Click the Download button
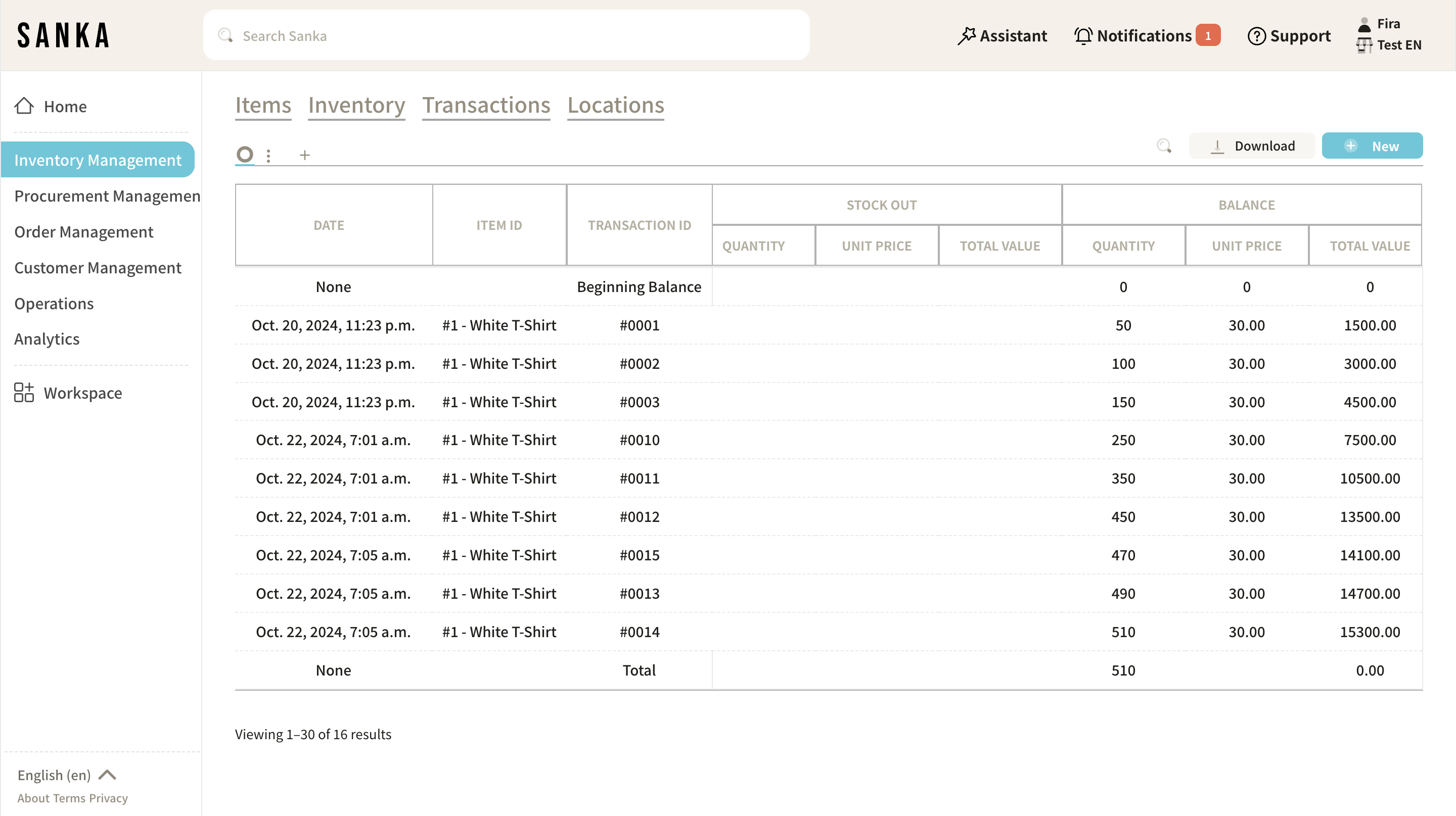 (x=1252, y=146)
